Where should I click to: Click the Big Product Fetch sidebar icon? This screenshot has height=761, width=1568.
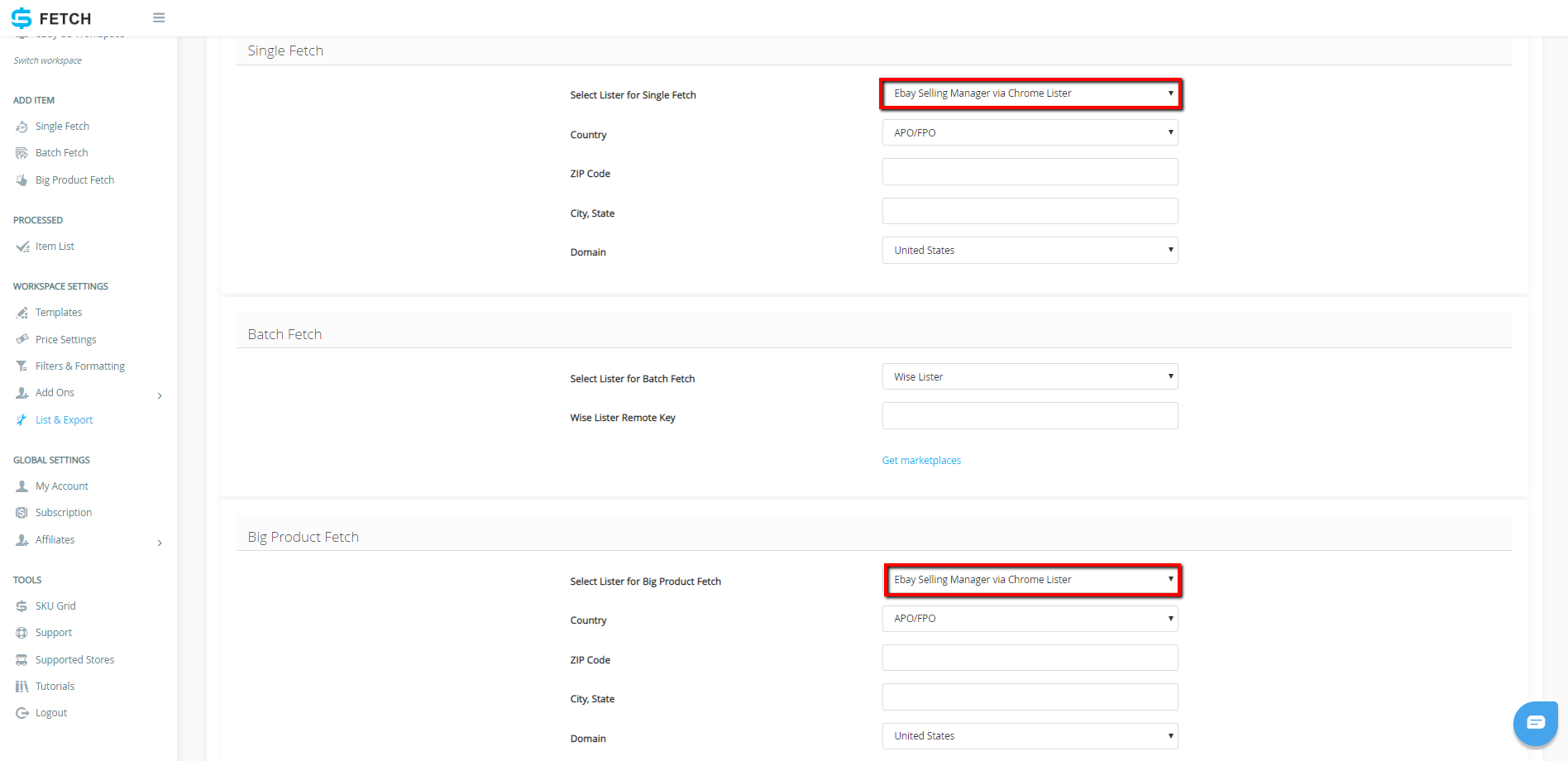[22, 180]
